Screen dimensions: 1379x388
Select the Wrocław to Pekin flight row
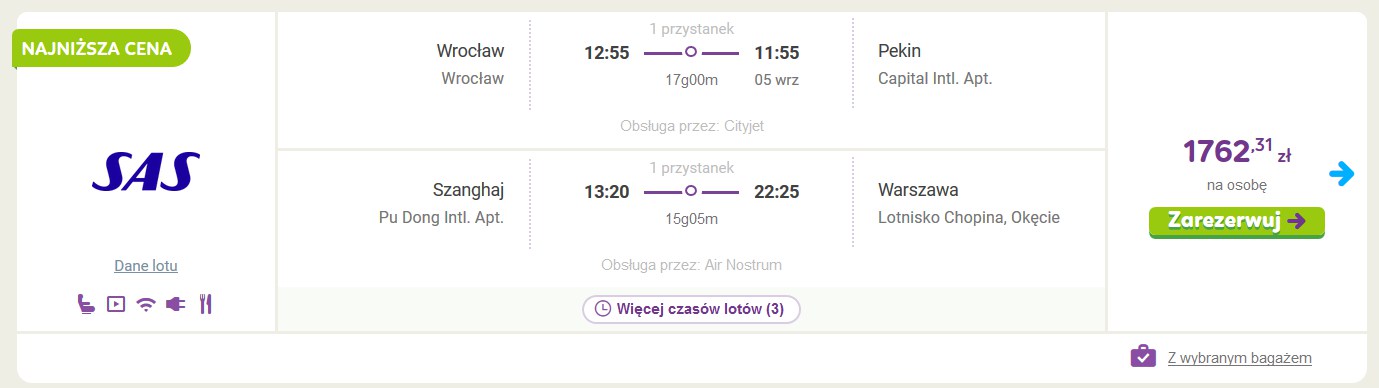click(x=691, y=80)
